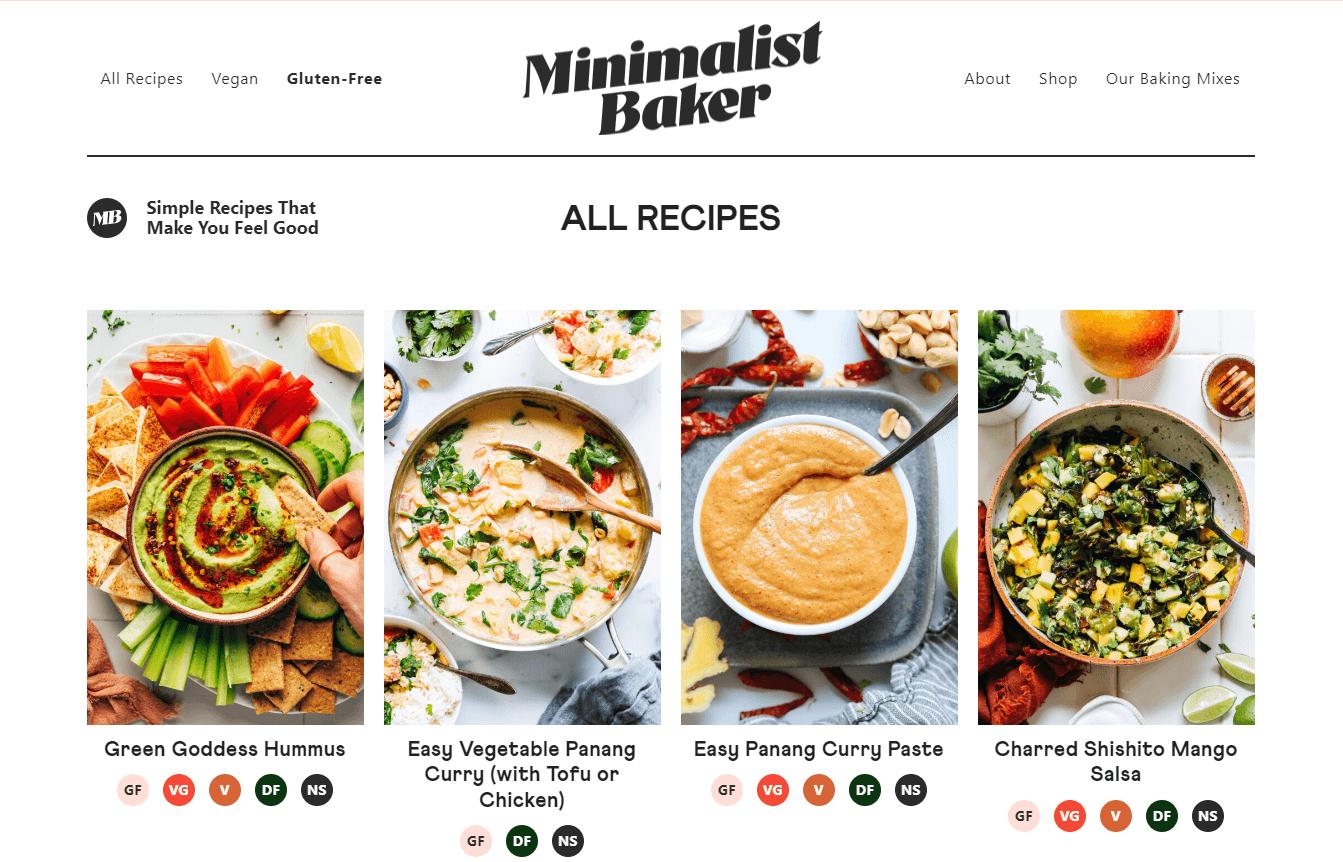Open the All Recipes menu item
The height and width of the screenshot is (862, 1343).
click(142, 79)
